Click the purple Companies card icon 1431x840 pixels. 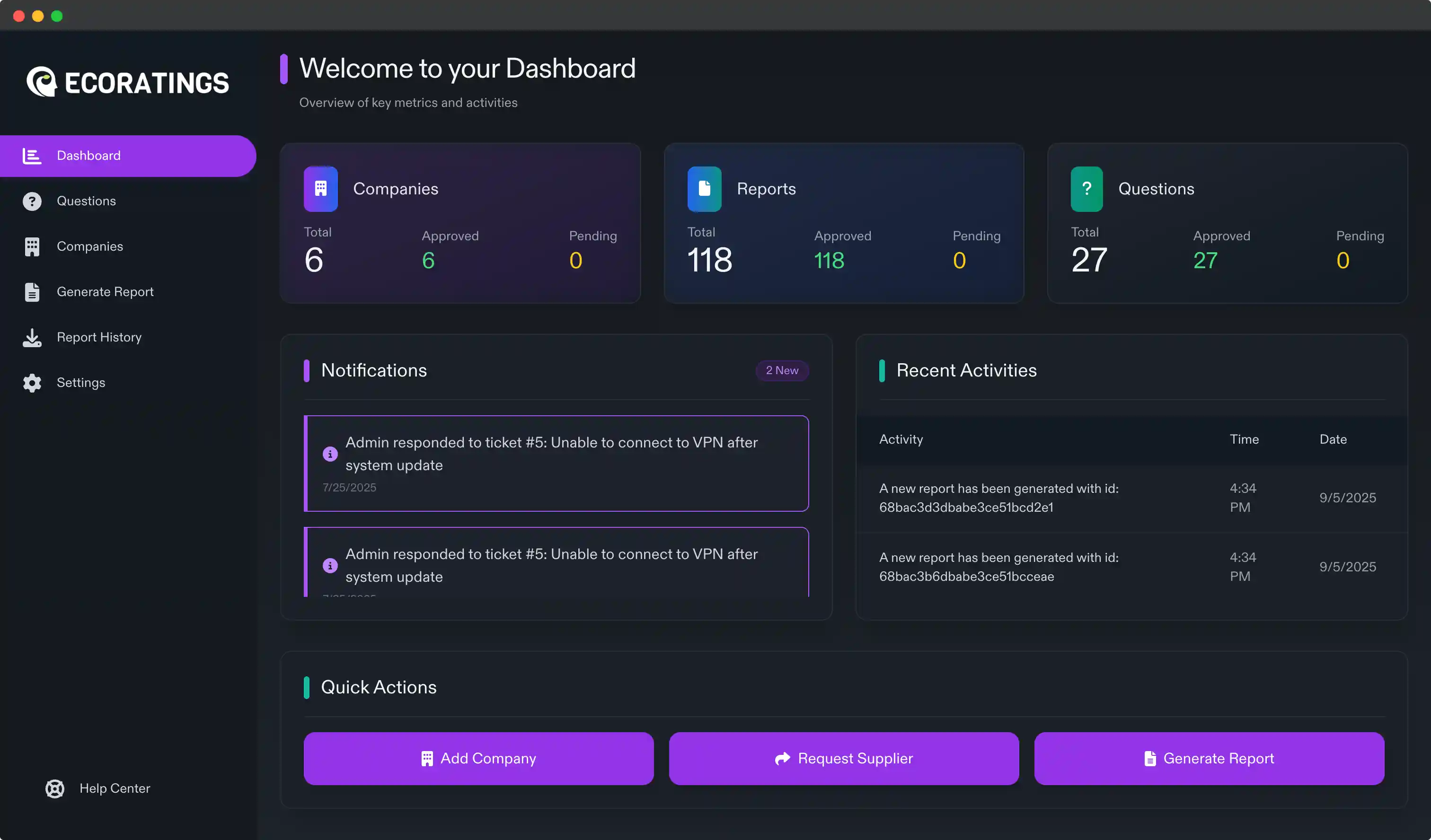[x=320, y=188]
